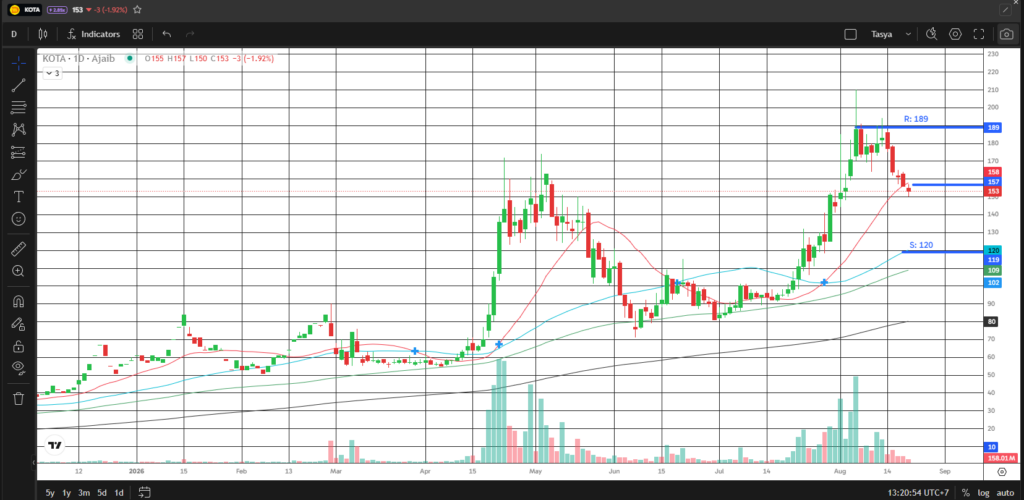Toggle auto scale mode
The image size is (1024, 500).
(1004, 492)
